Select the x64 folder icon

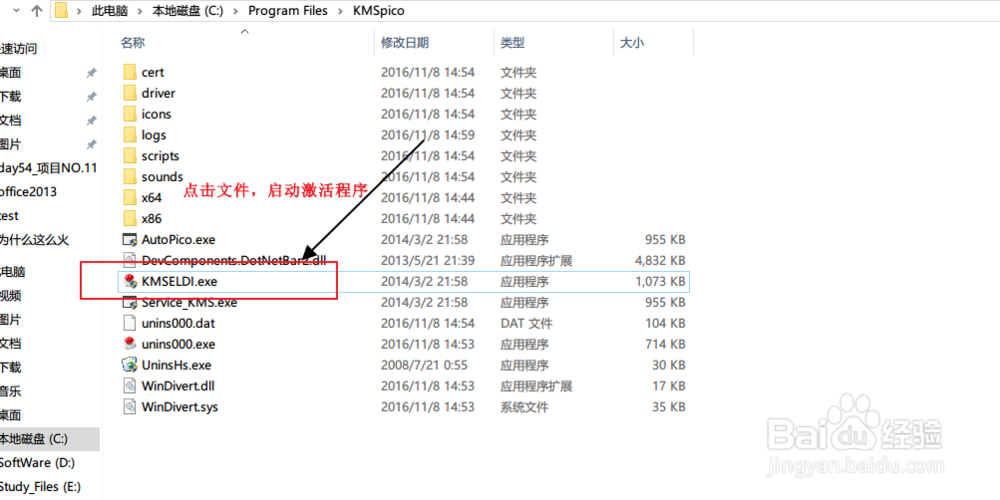pyautogui.click(x=130, y=198)
